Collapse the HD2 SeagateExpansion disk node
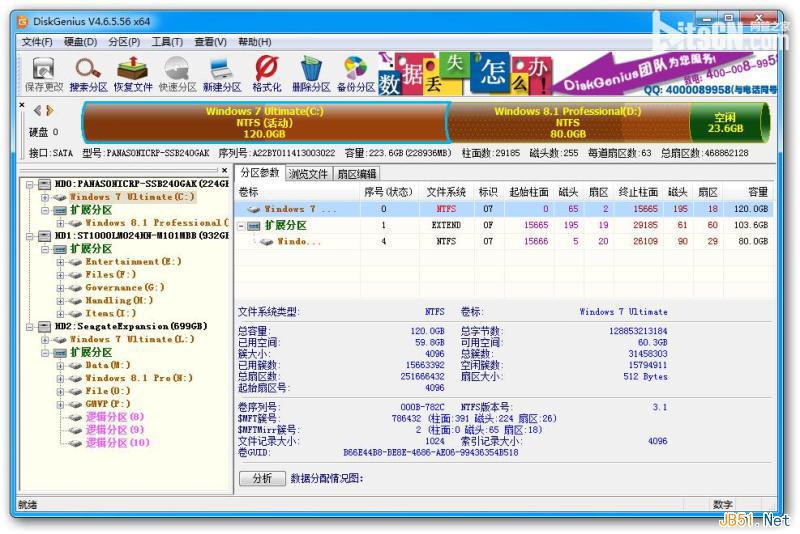The width and height of the screenshot is (800, 534). pyautogui.click(x=30, y=326)
